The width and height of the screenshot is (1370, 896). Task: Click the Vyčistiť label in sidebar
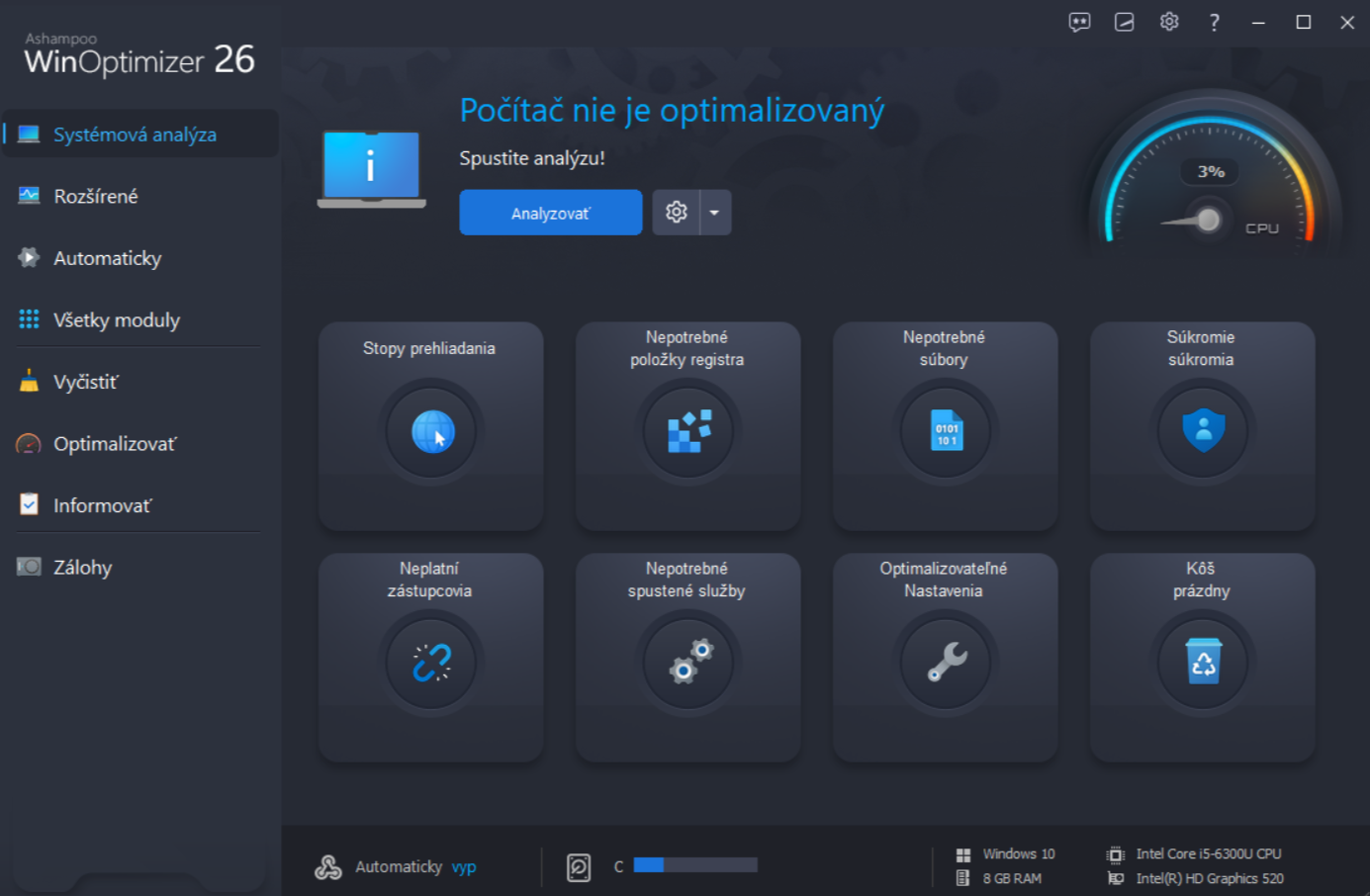tap(86, 382)
